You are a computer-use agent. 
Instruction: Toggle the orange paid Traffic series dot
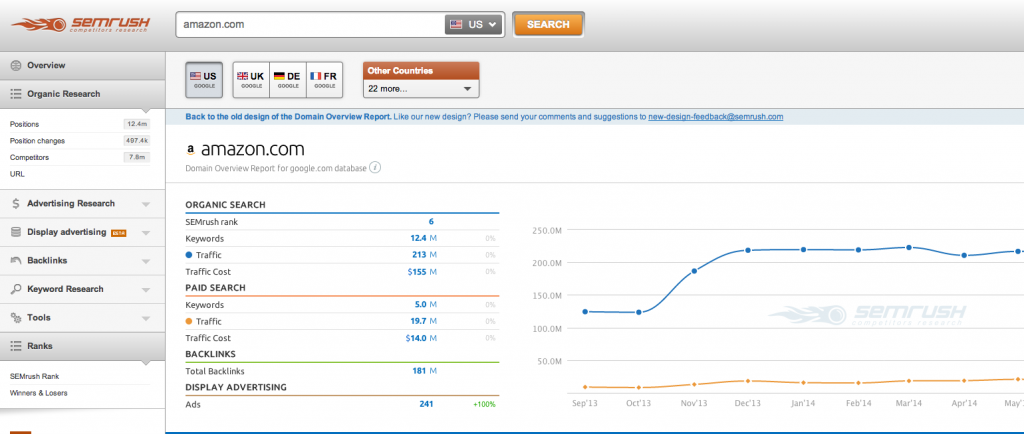tap(189, 322)
